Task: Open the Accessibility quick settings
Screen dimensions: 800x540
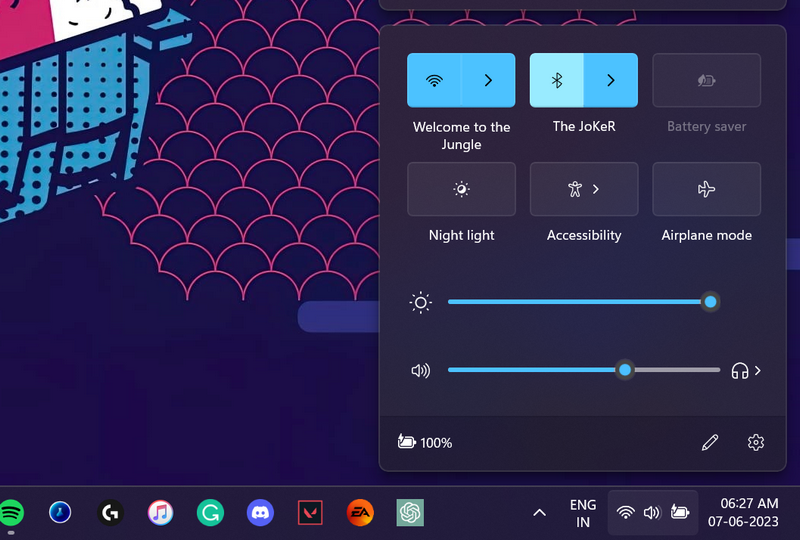Action: 584,189
